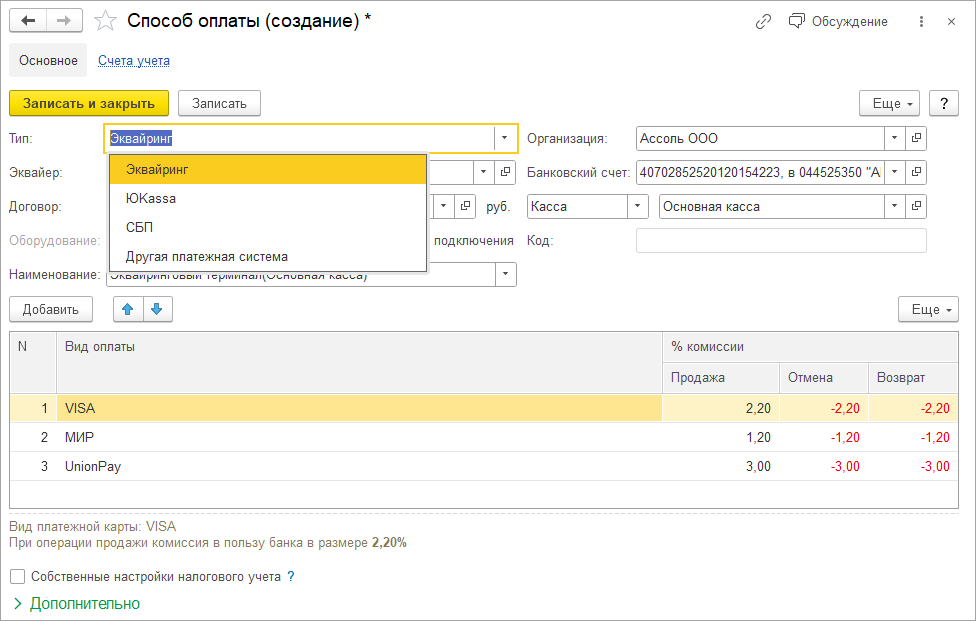This screenshot has width=976, height=621.
Task: Select ЮKassa from the type list
Action: pos(151,198)
